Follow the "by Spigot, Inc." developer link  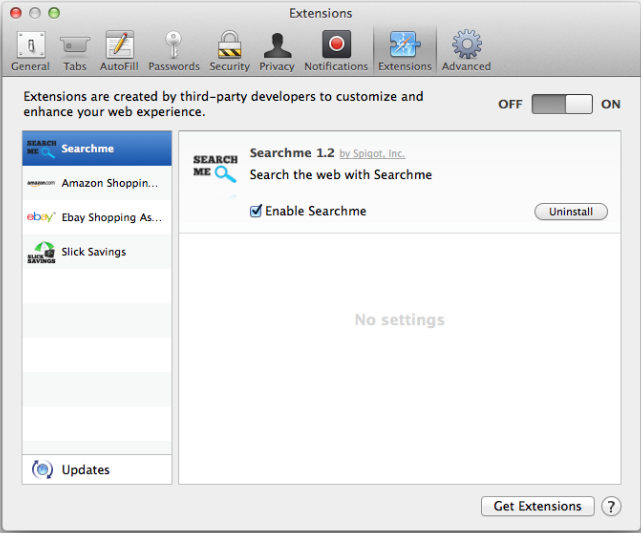click(x=372, y=154)
